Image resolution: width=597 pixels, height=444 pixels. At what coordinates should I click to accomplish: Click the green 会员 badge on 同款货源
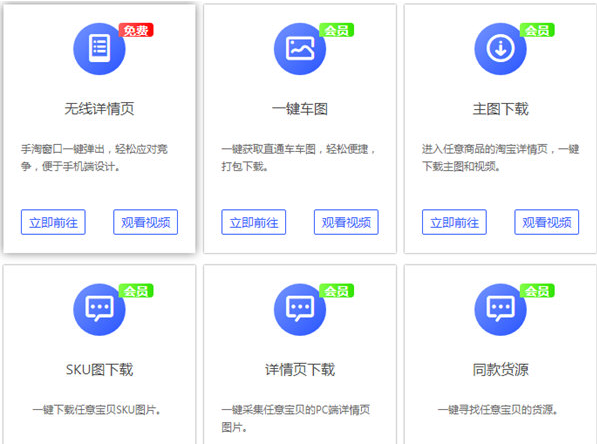537,291
